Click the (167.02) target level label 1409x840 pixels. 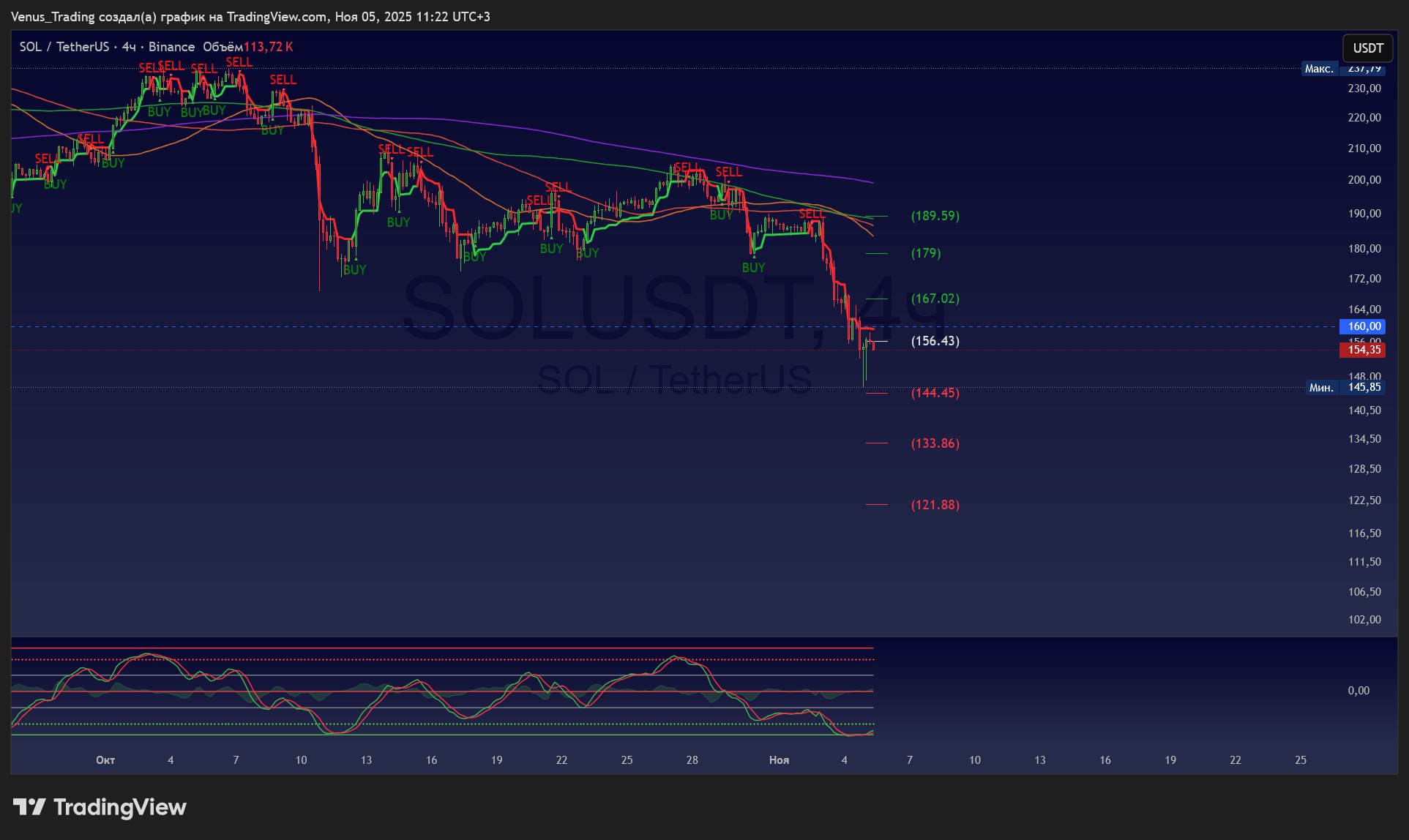tap(935, 299)
